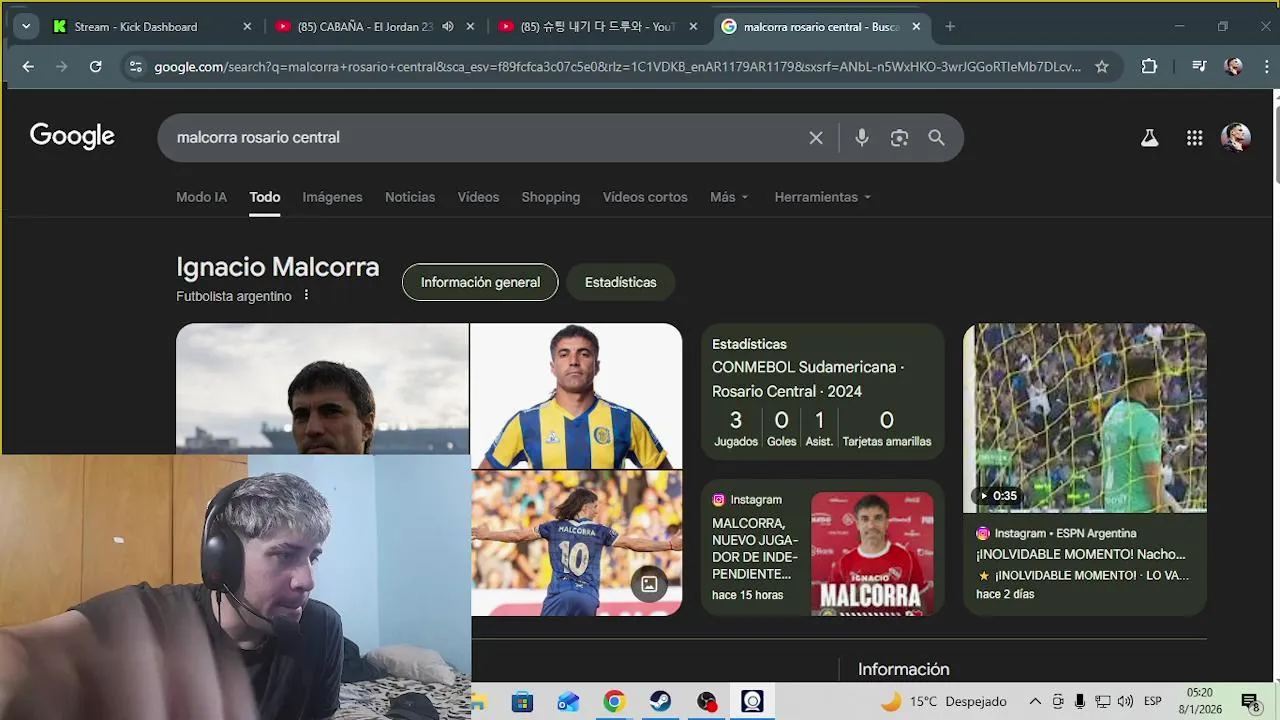Open Malcorra number 10 celebration photo

pos(576,544)
